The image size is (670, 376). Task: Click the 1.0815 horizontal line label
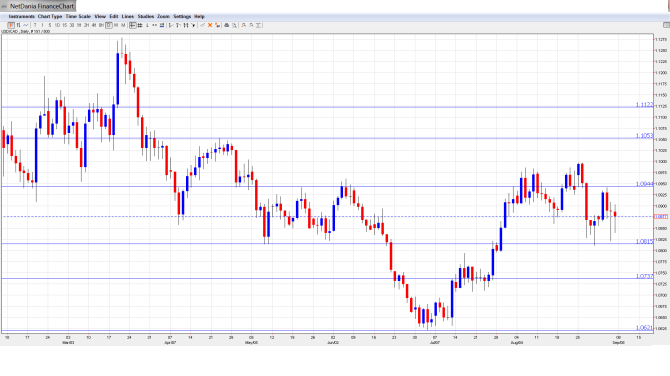(x=644, y=241)
